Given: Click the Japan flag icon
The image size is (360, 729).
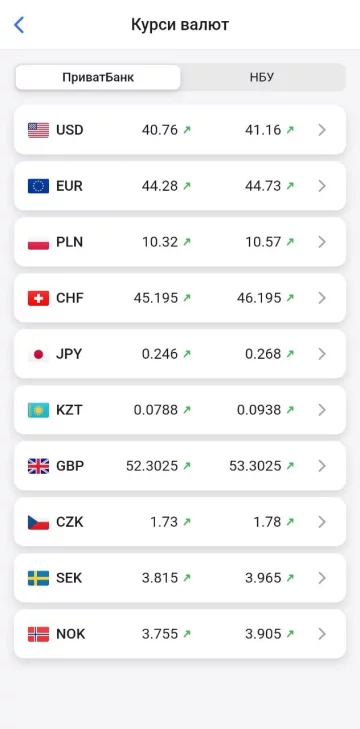Looking at the screenshot, I should point(38,354).
